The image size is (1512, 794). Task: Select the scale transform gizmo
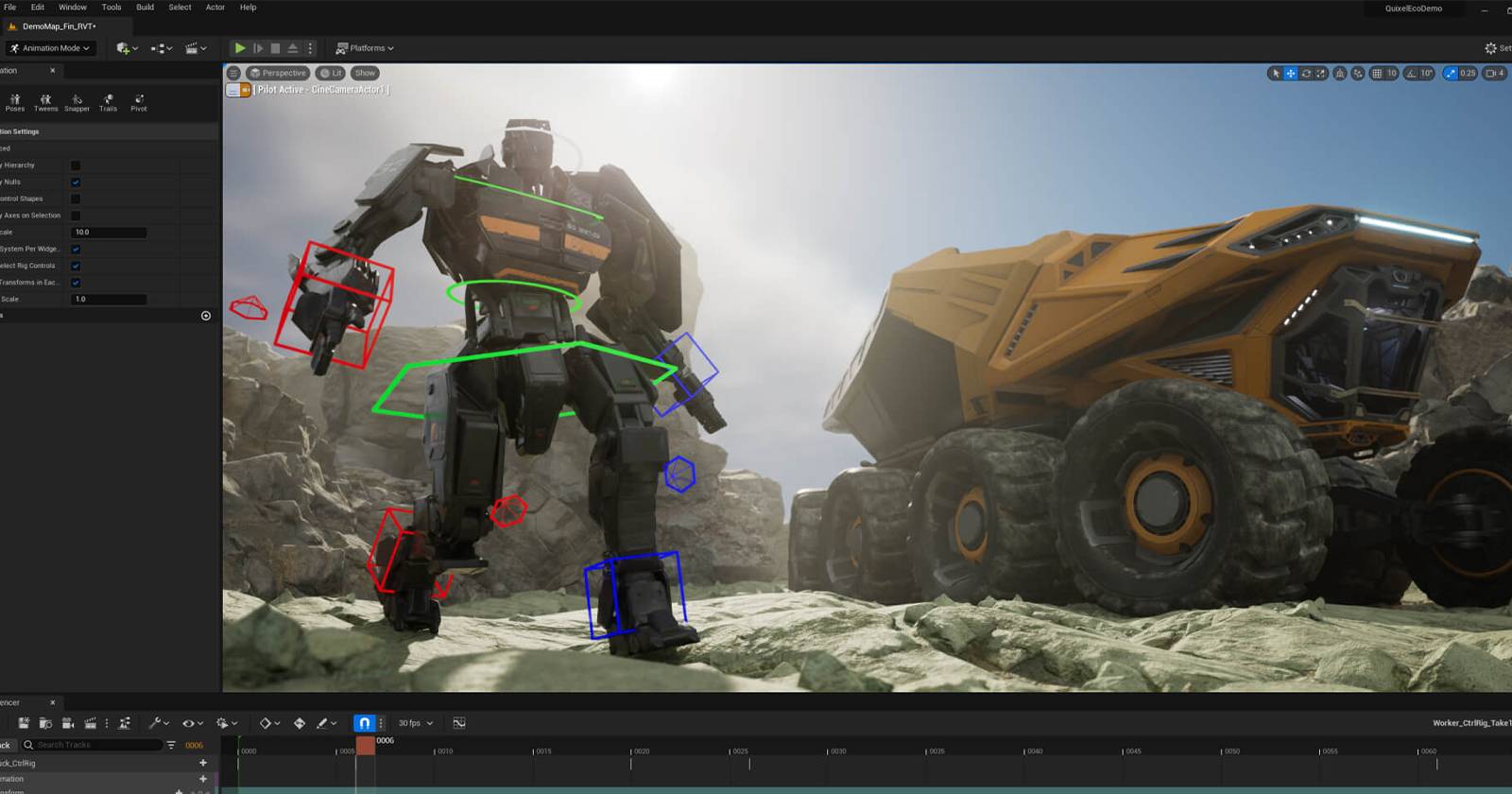[1321, 73]
